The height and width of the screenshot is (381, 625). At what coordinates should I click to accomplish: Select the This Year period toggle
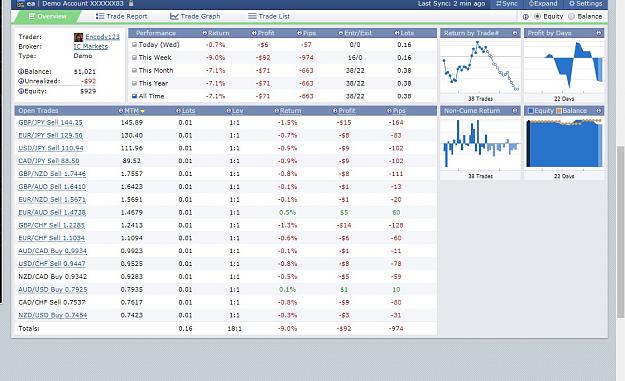(x=134, y=83)
